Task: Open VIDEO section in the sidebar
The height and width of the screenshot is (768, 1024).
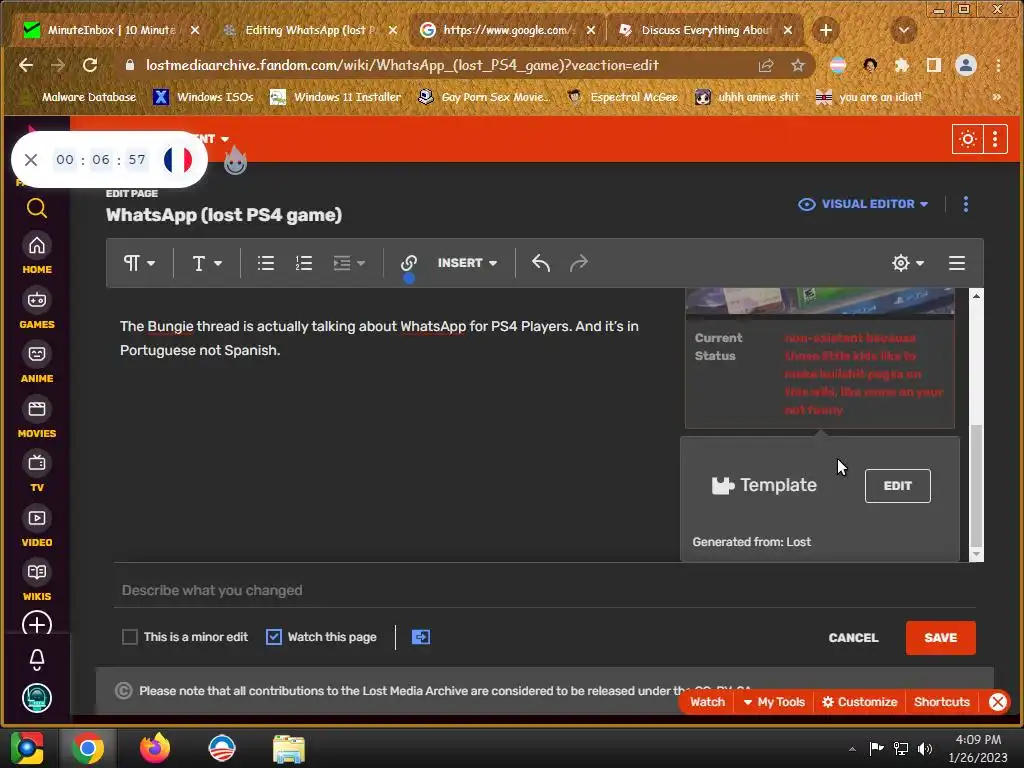Action: 37,527
